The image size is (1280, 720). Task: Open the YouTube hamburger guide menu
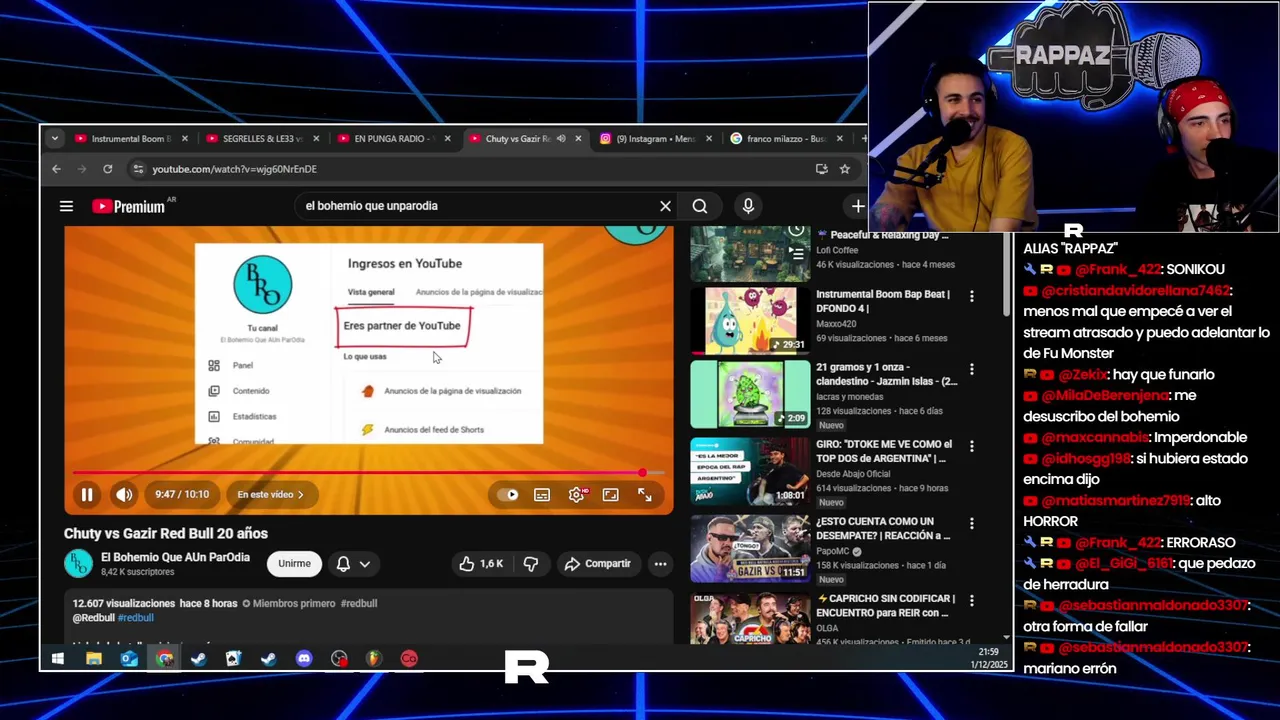pos(66,206)
